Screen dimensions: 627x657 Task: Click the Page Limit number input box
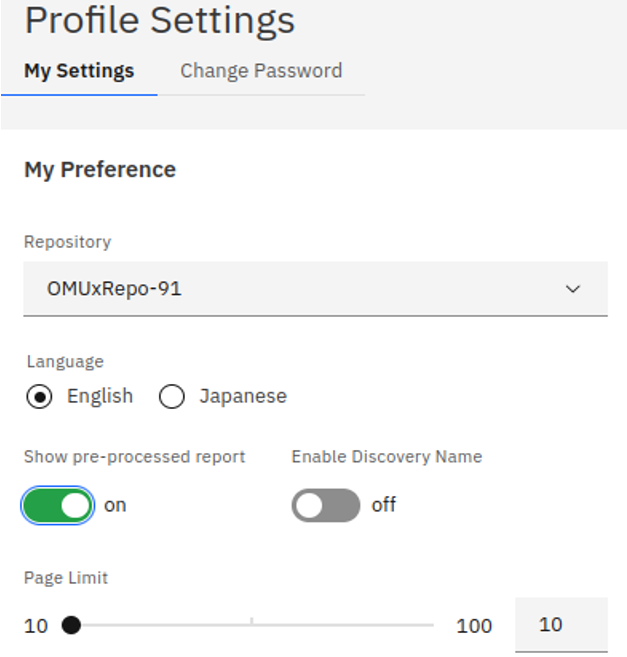point(560,625)
